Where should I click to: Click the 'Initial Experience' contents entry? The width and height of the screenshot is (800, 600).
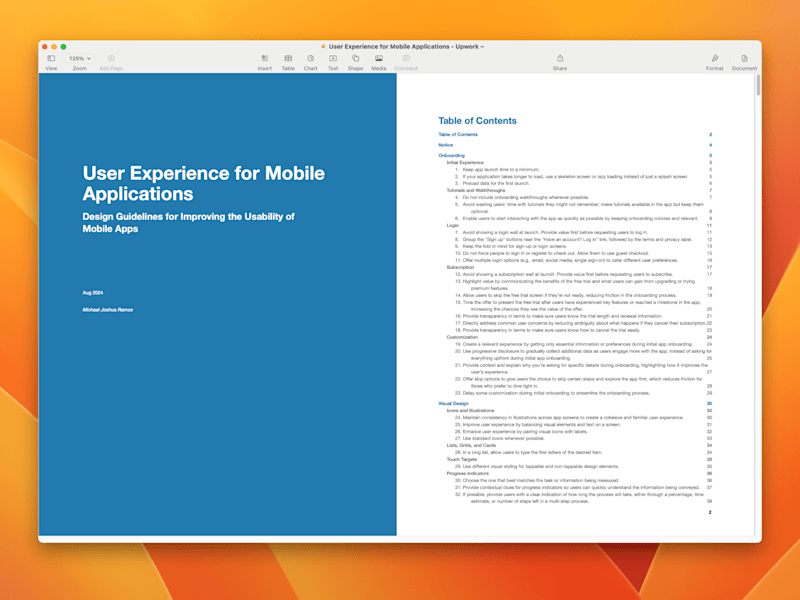465,163
